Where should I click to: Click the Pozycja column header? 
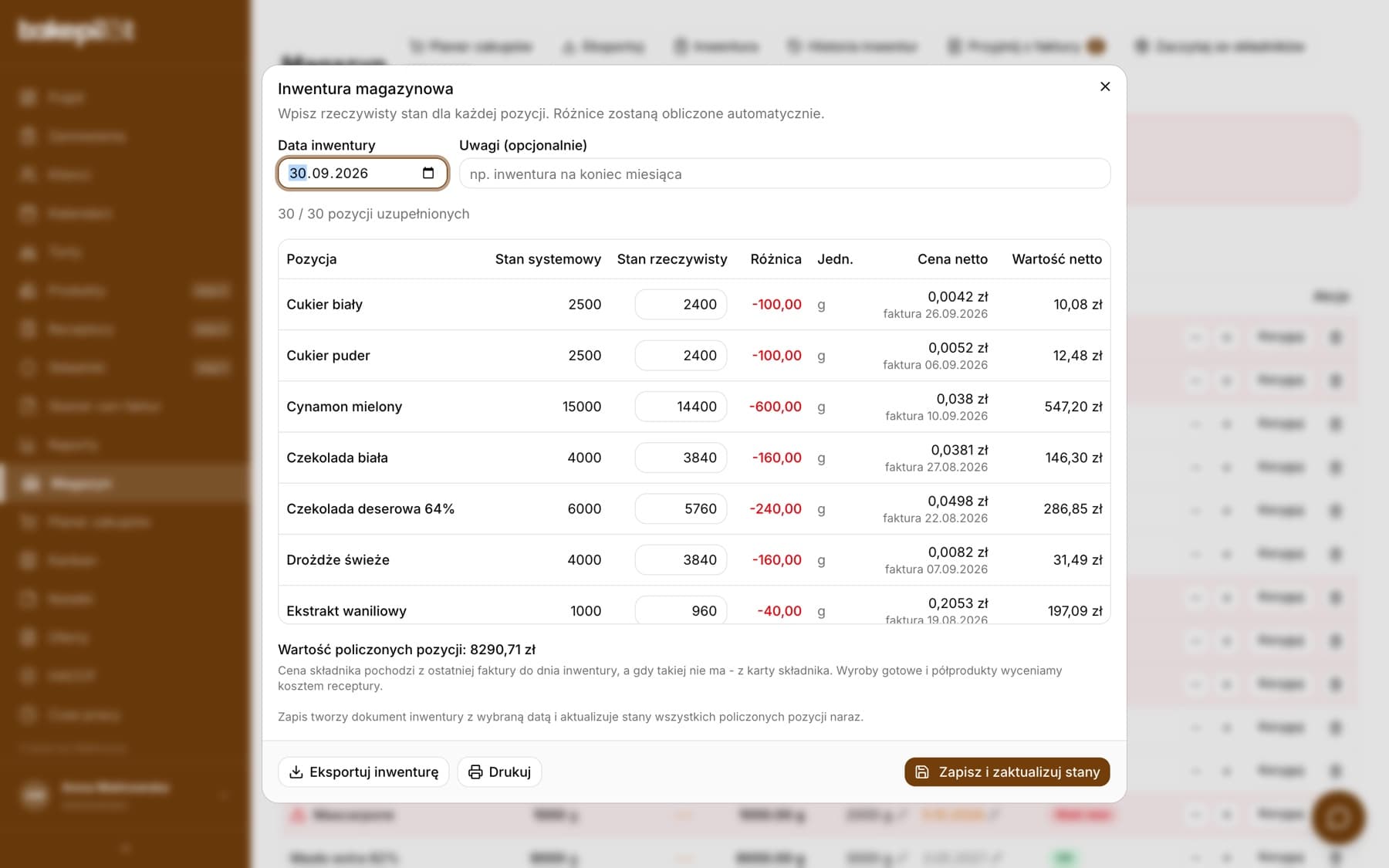[x=312, y=259]
